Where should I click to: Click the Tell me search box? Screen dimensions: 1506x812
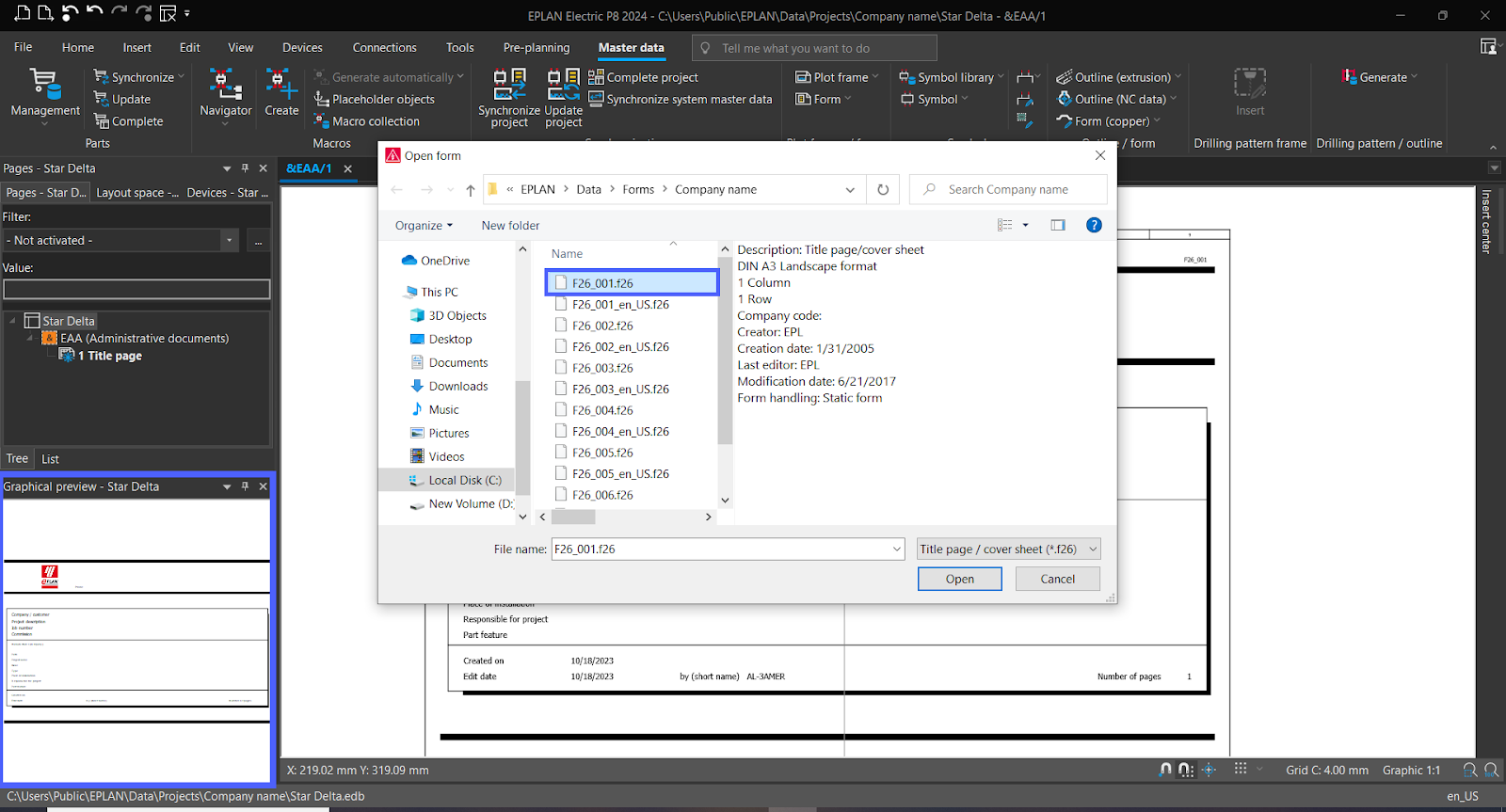pyautogui.click(x=814, y=48)
